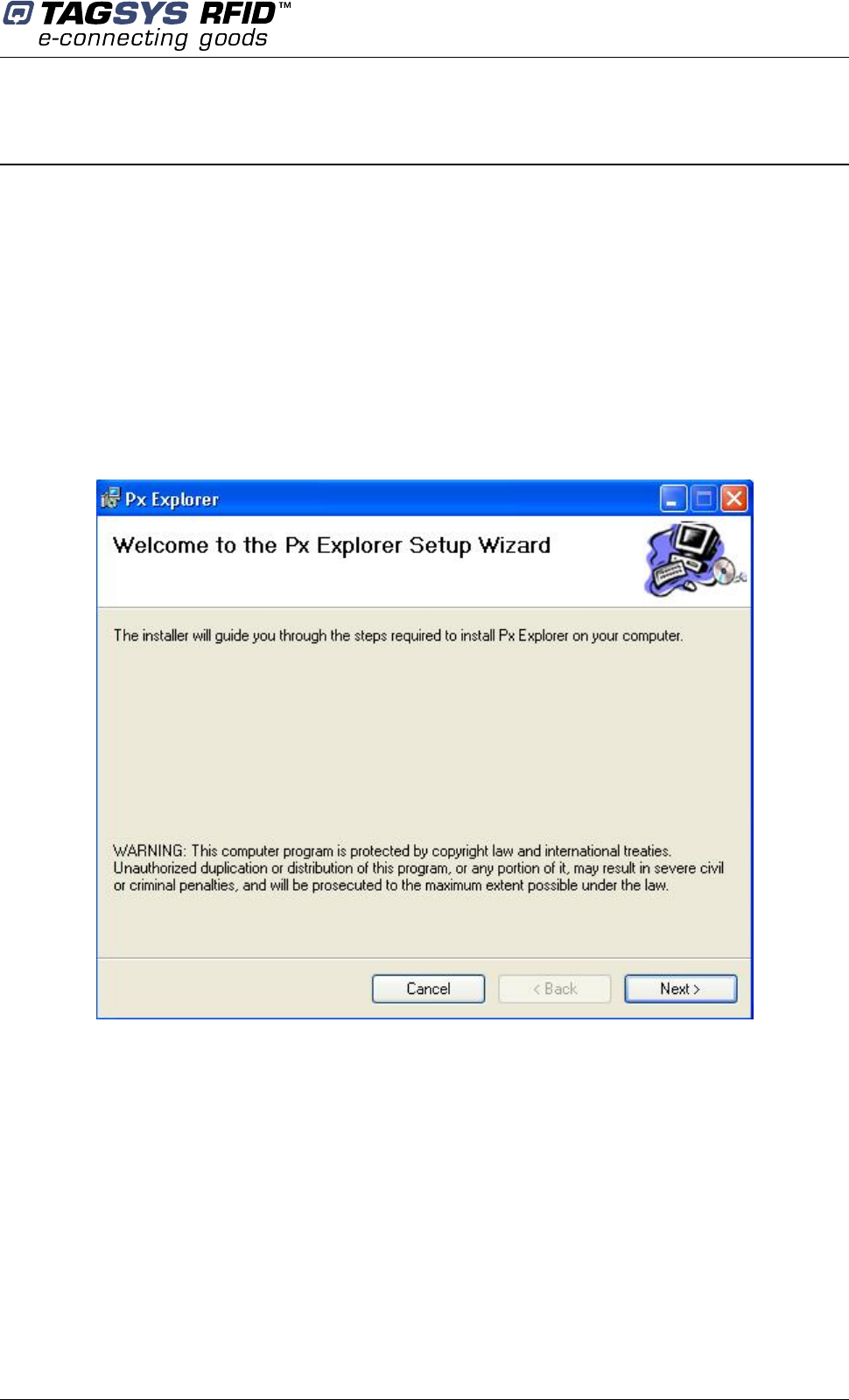The width and height of the screenshot is (849, 1400).
Task: Cancel the Px Explorer setup
Action: (428, 989)
